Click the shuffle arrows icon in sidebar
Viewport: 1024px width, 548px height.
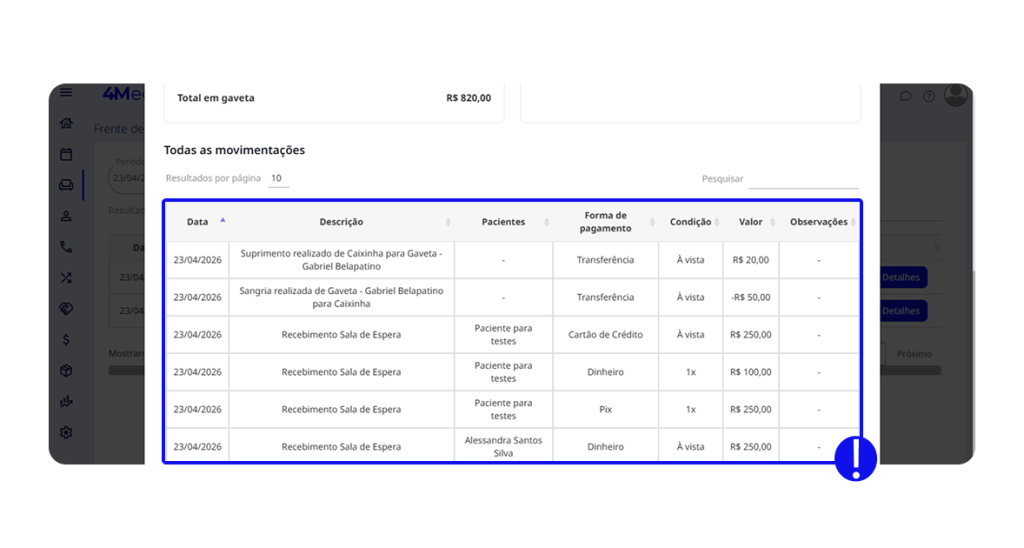point(66,278)
